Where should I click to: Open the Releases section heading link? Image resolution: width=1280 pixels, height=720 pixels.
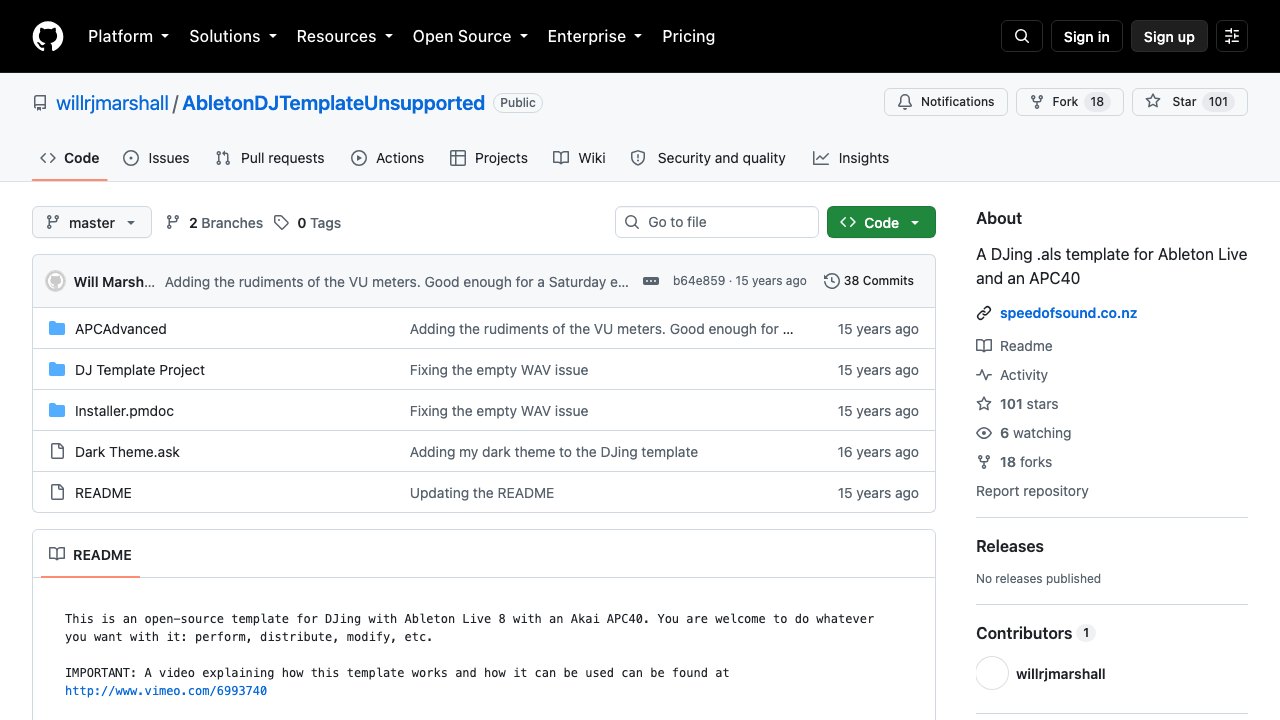click(x=1010, y=546)
